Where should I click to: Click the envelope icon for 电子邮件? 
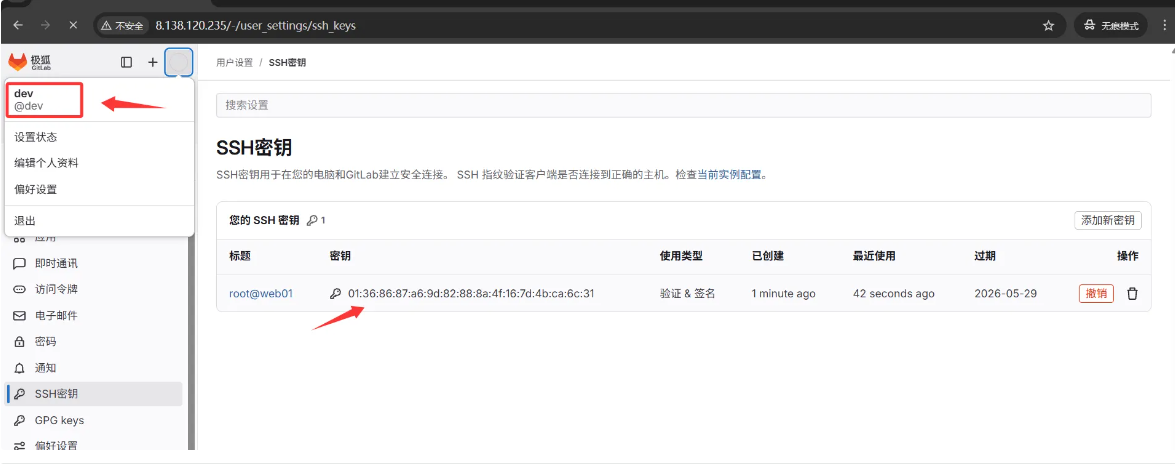(20, 316)
